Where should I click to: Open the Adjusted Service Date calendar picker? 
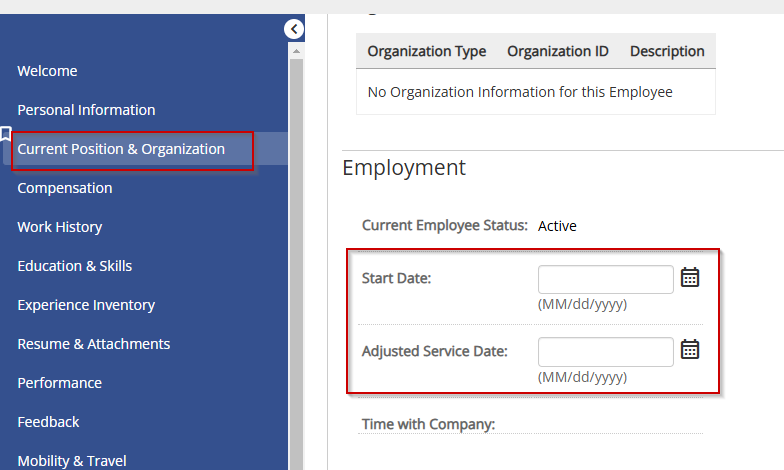pyautogui.click(x=690, y=349)
